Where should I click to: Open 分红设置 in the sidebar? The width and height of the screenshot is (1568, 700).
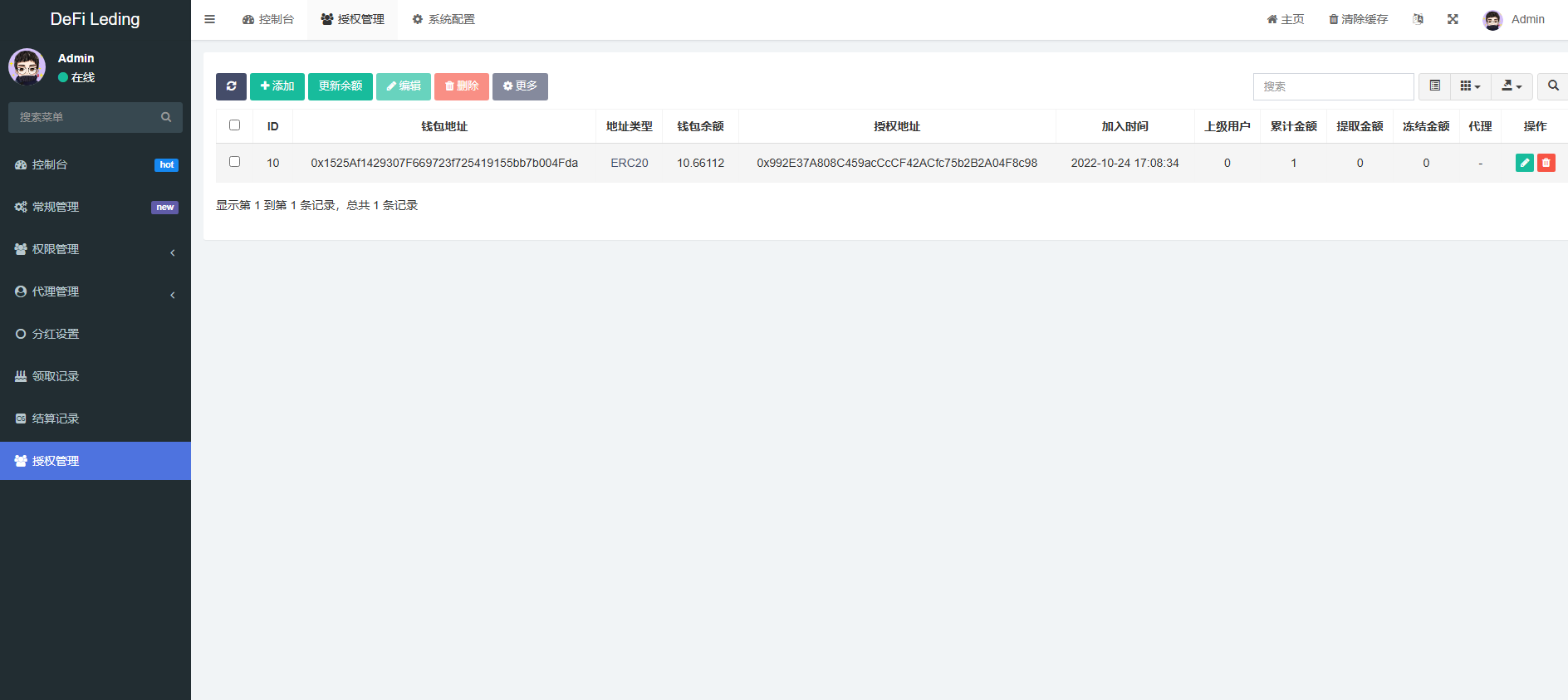96,334
